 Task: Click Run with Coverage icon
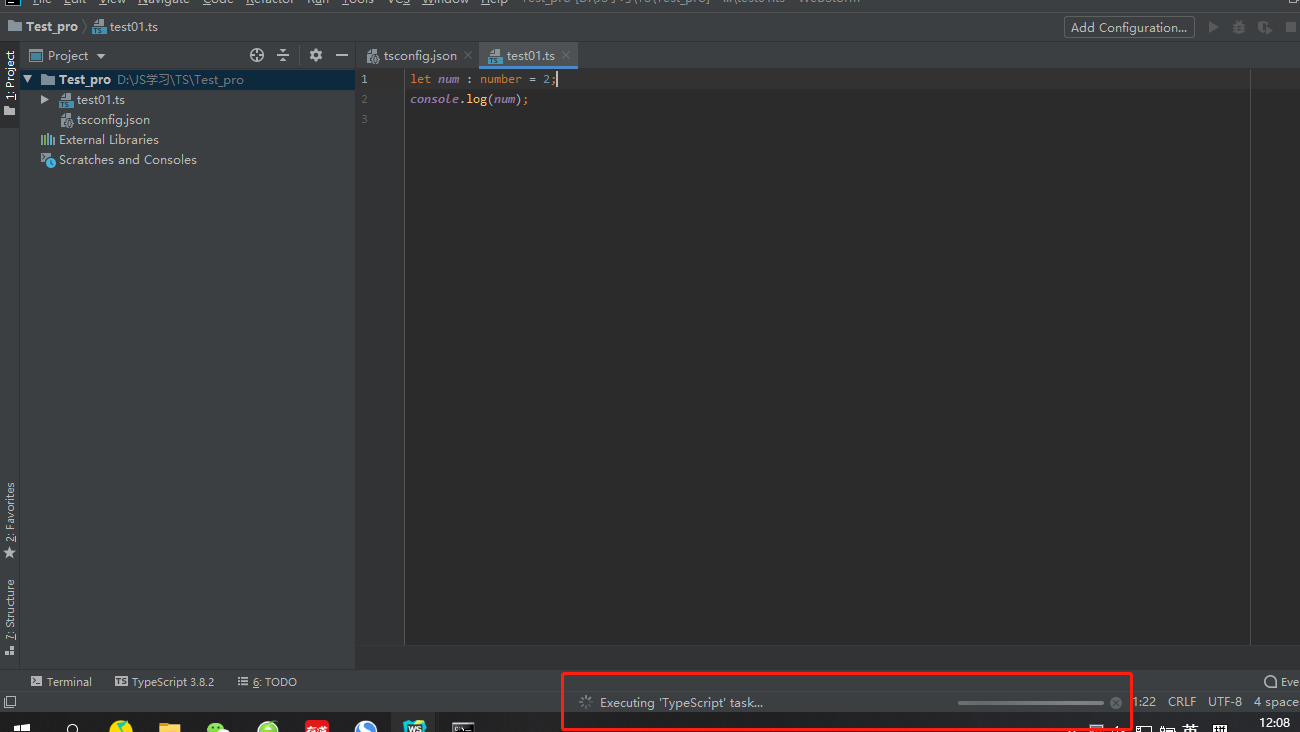[x=1265, y=27]
